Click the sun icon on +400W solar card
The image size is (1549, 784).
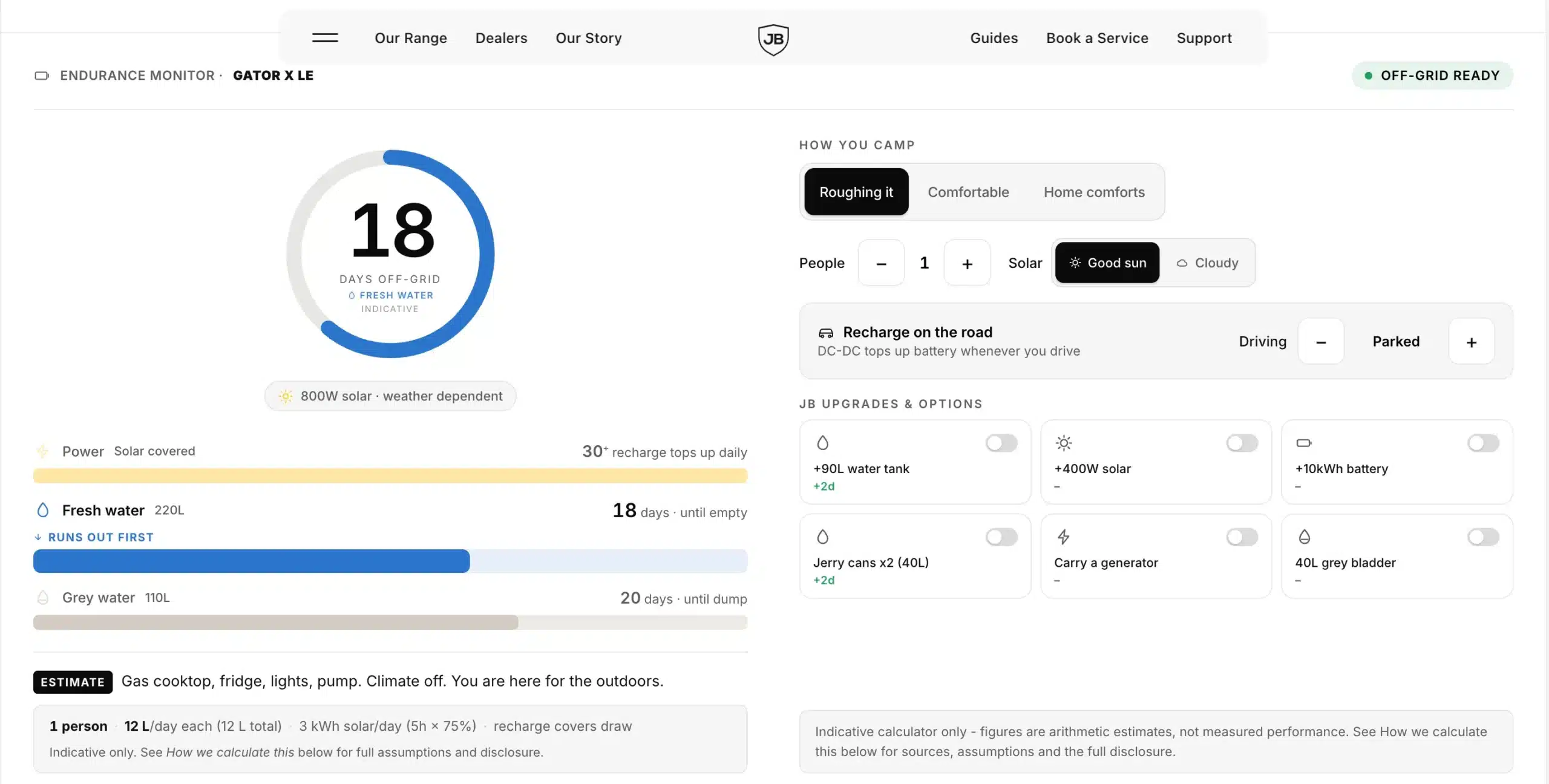coord(1064,443)
